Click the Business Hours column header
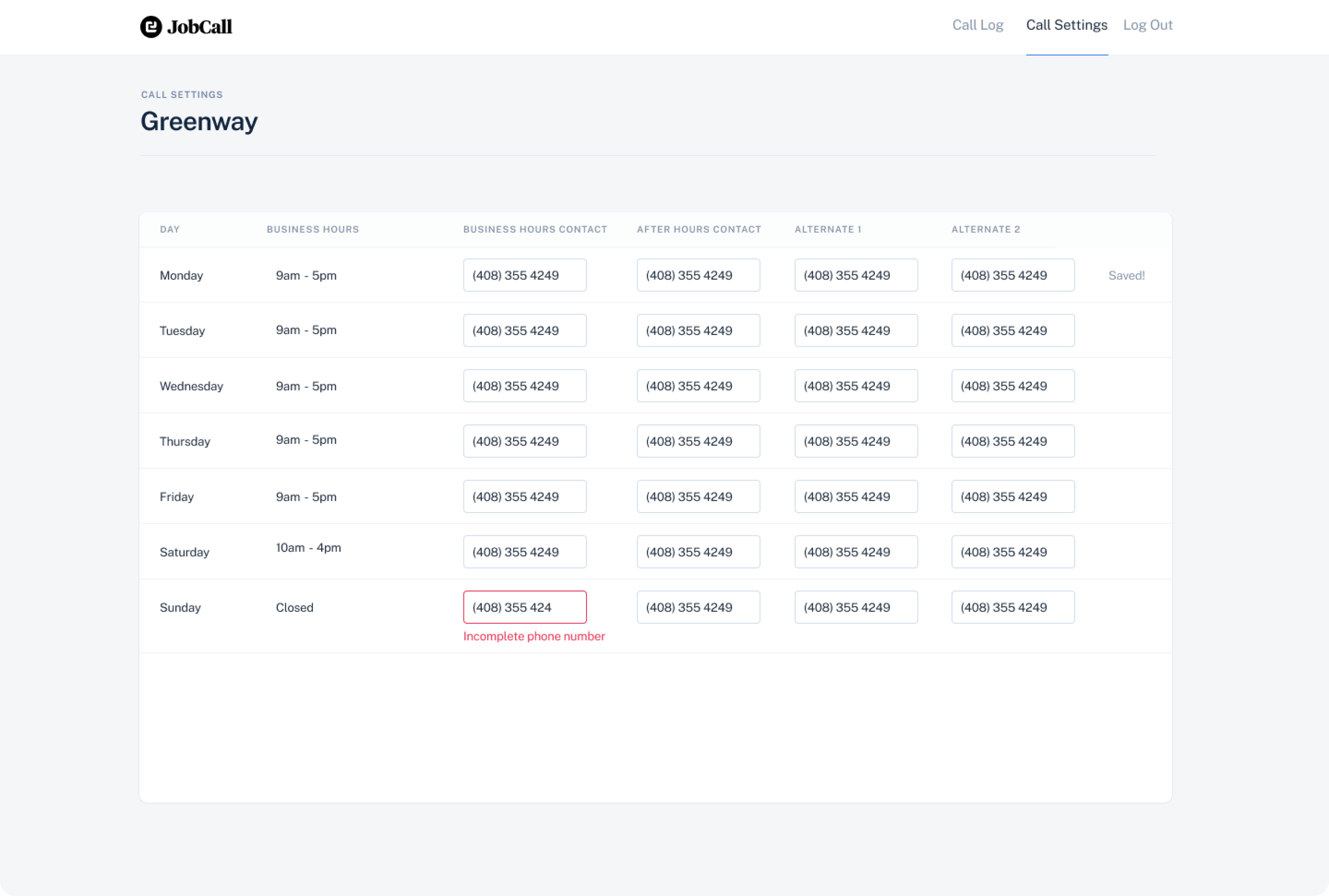The width and height of the screenshot is (1329, 896). click(312, 229)
